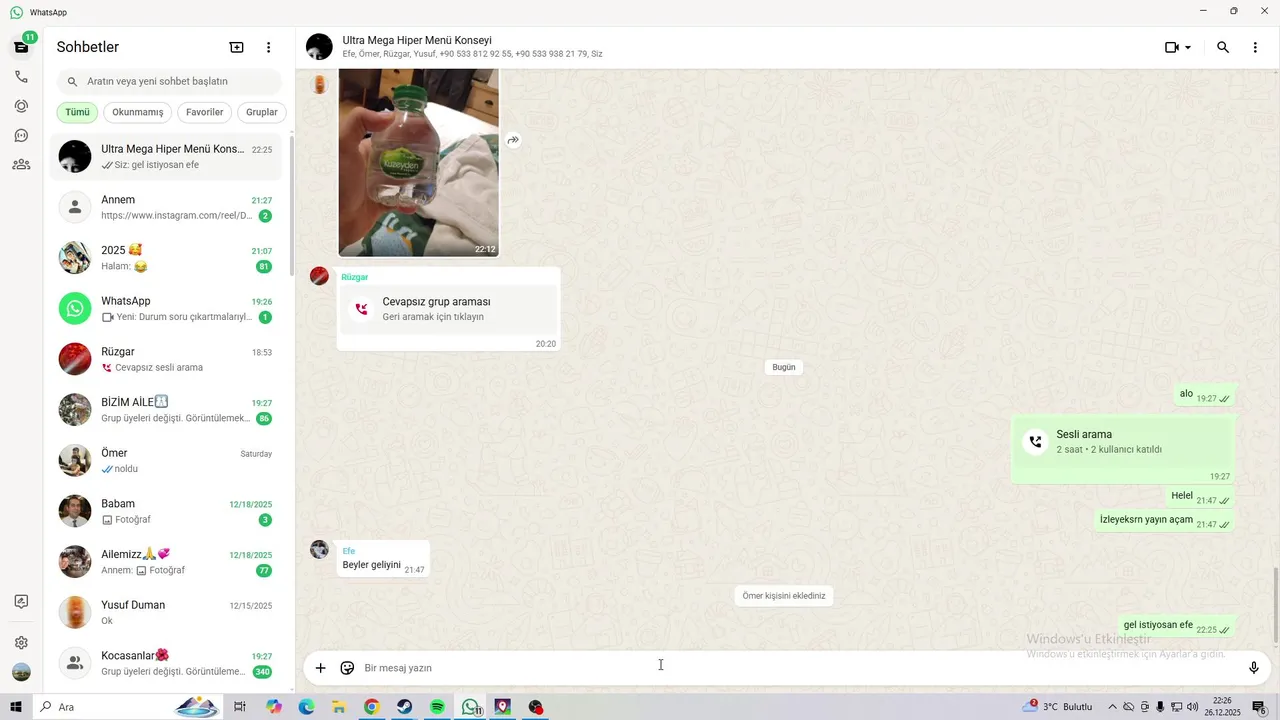Click Rüzgar's name above the call message
The image size is (1280, 720).
[x=355, y=277]
